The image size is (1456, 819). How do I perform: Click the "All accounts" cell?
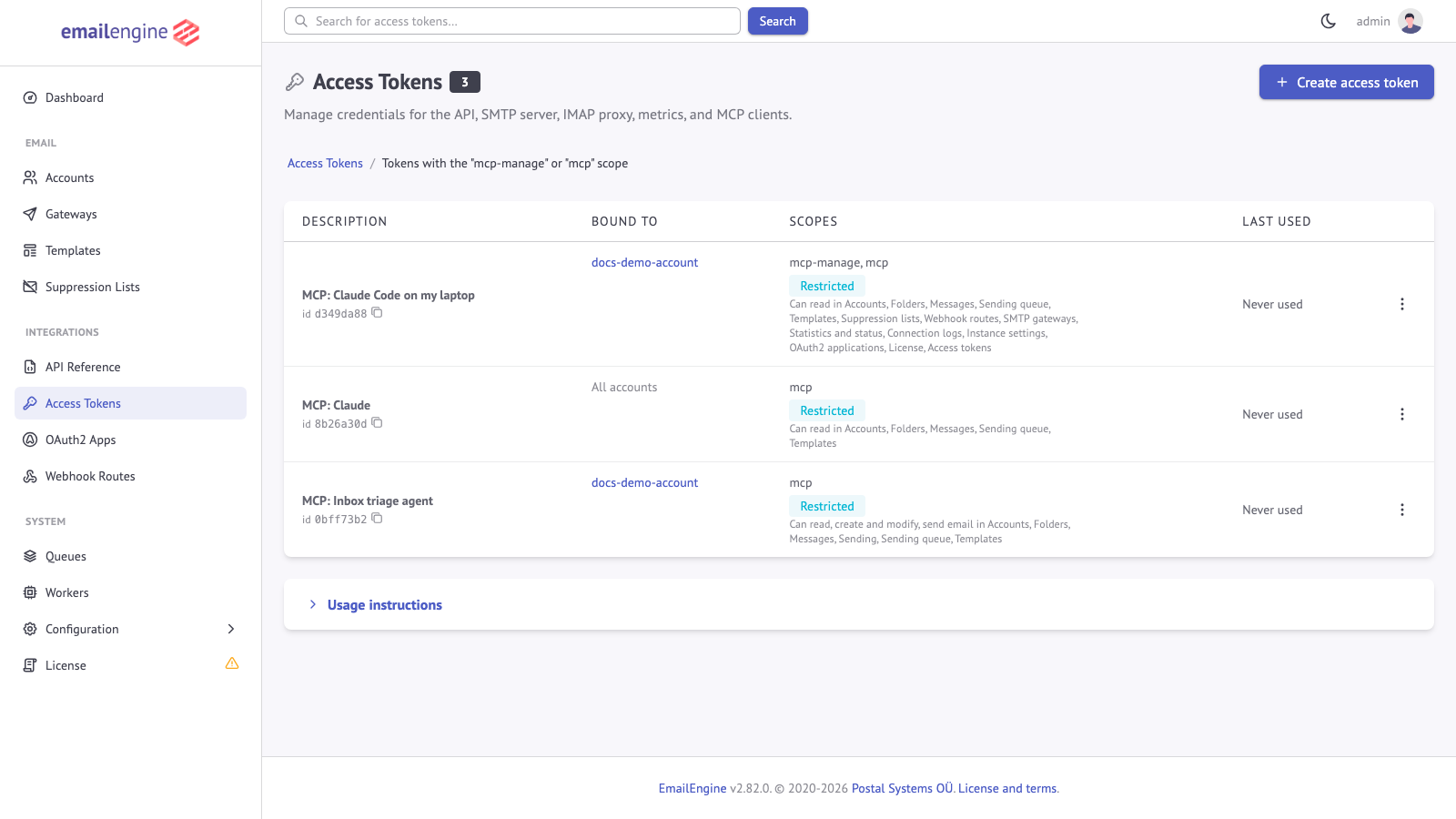[x=624, y=387]
